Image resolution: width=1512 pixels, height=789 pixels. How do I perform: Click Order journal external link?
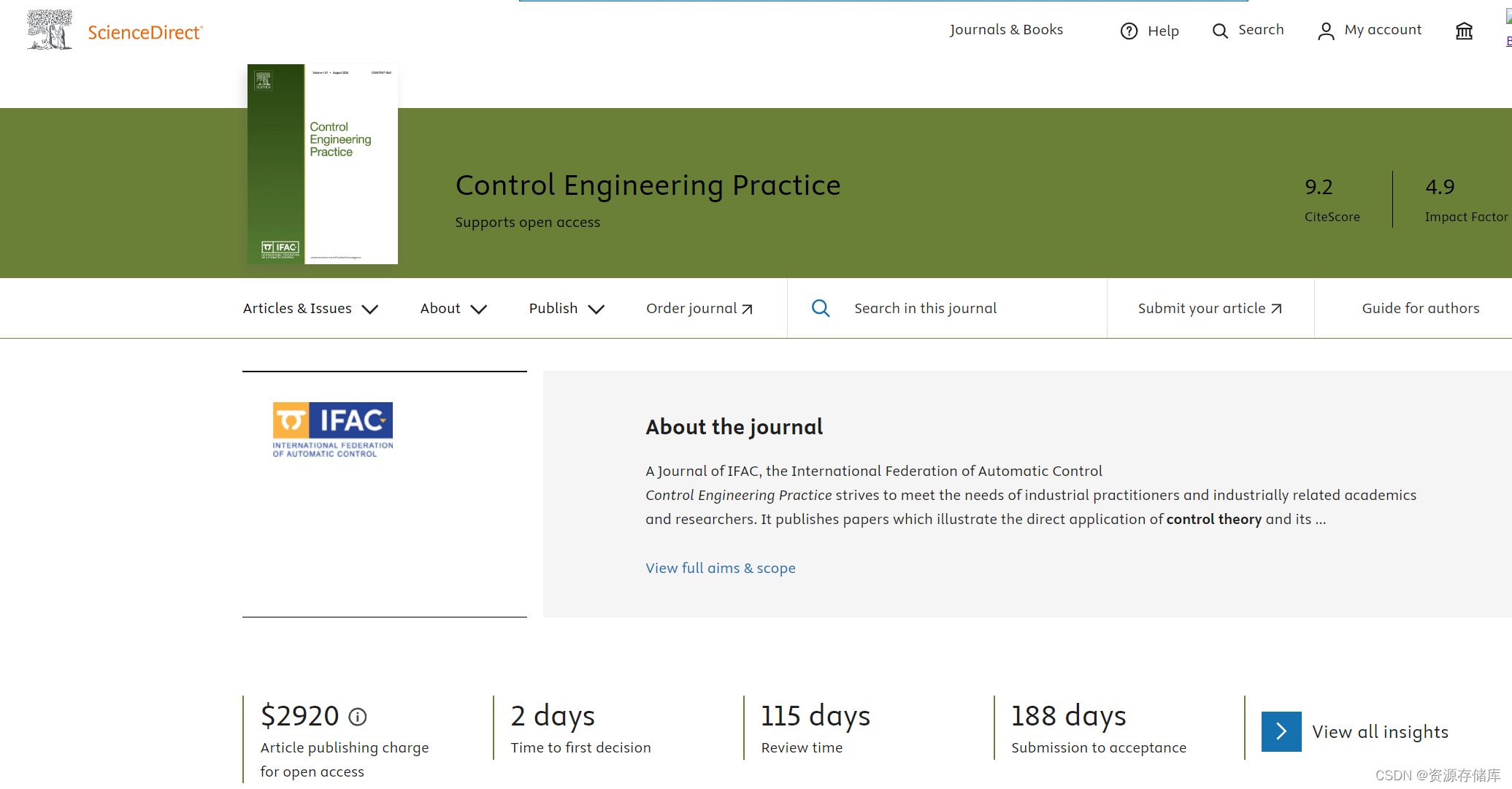pyautogui.click(x=697, y=308)
